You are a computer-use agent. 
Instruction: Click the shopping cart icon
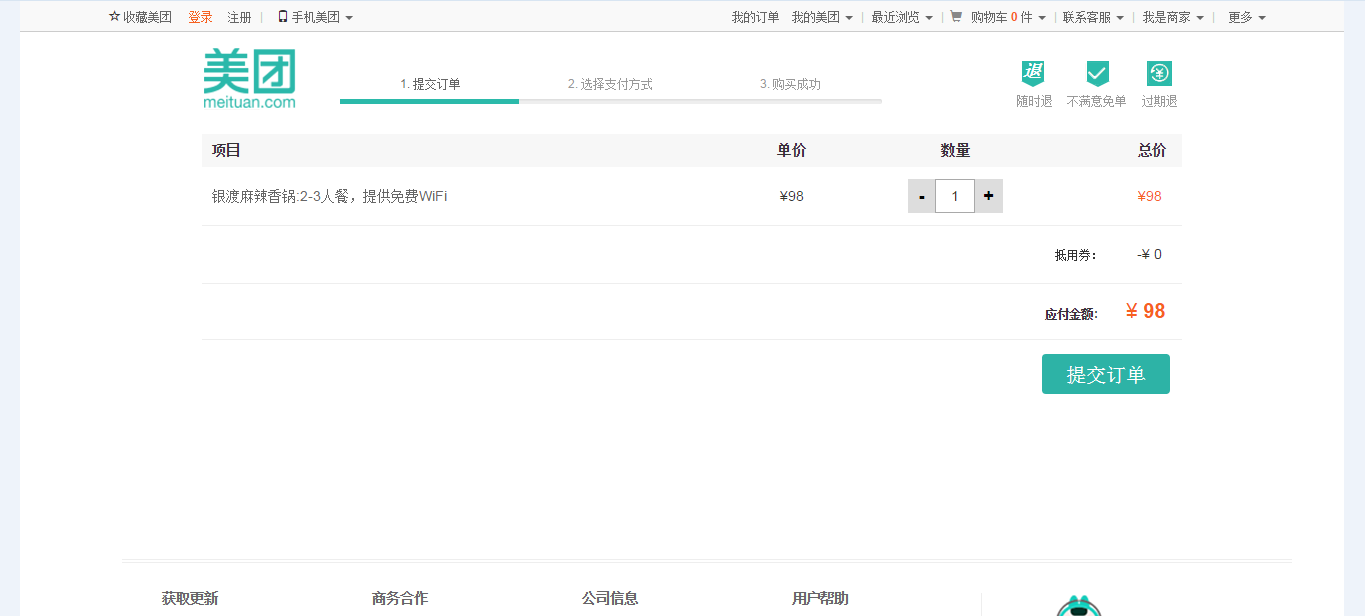pos(956,17)
